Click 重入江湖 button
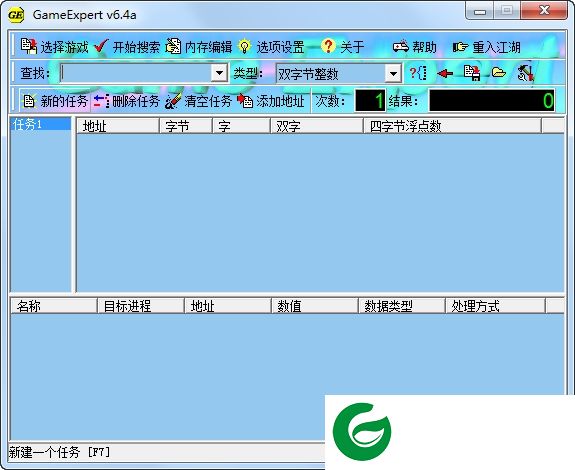 (487, 47)
